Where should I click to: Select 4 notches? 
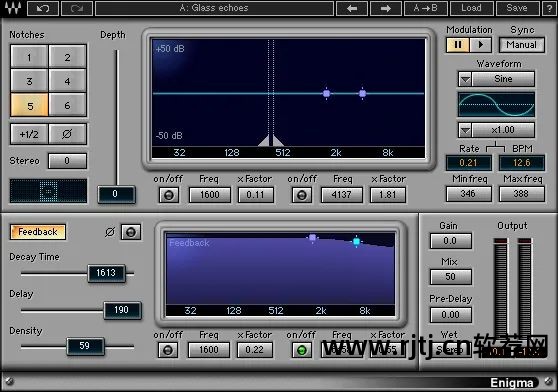click(x=67, y=81)
